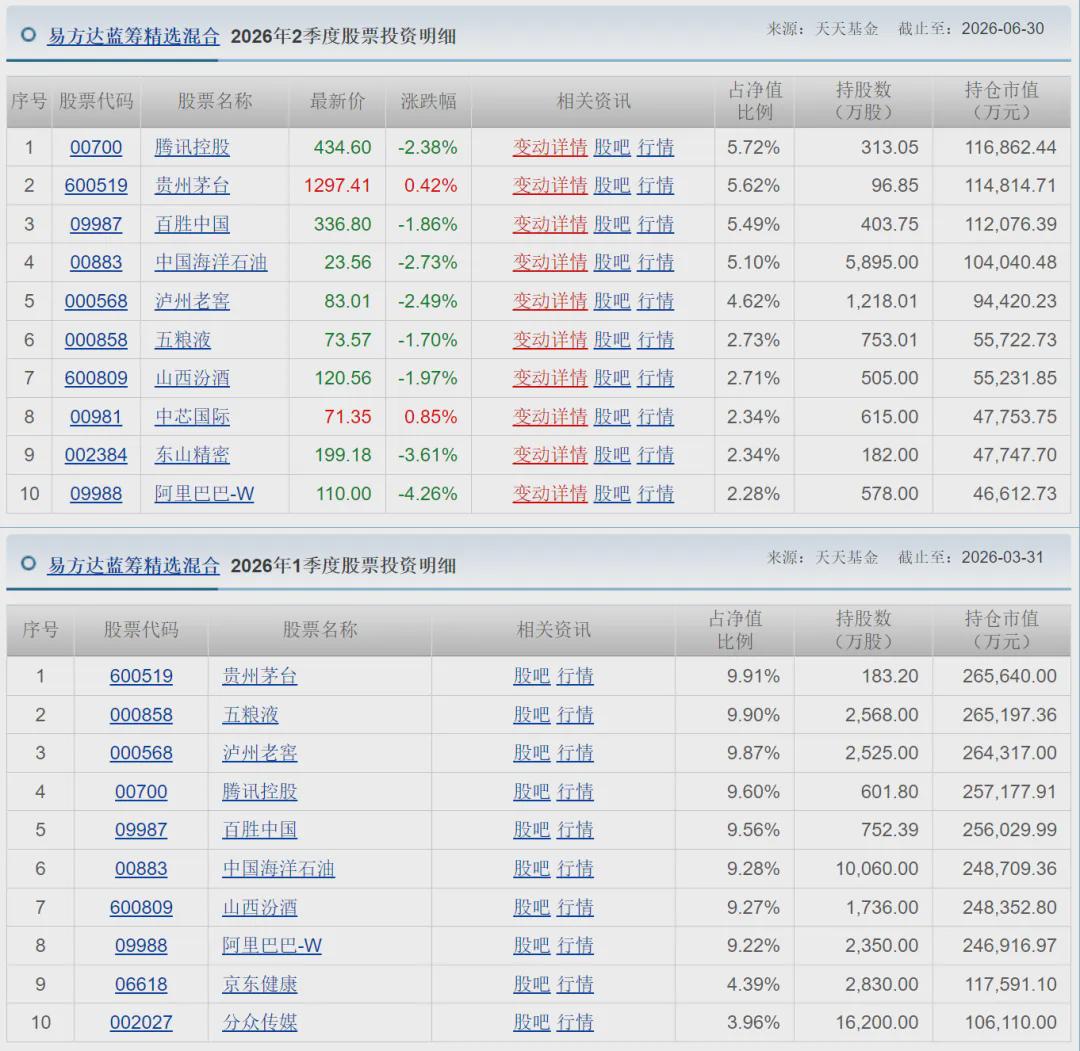Open stock code 09988 in 2季度 table
Image resolution: width=1080 pixels, height=1051 pixels.
tap(96, 494)
